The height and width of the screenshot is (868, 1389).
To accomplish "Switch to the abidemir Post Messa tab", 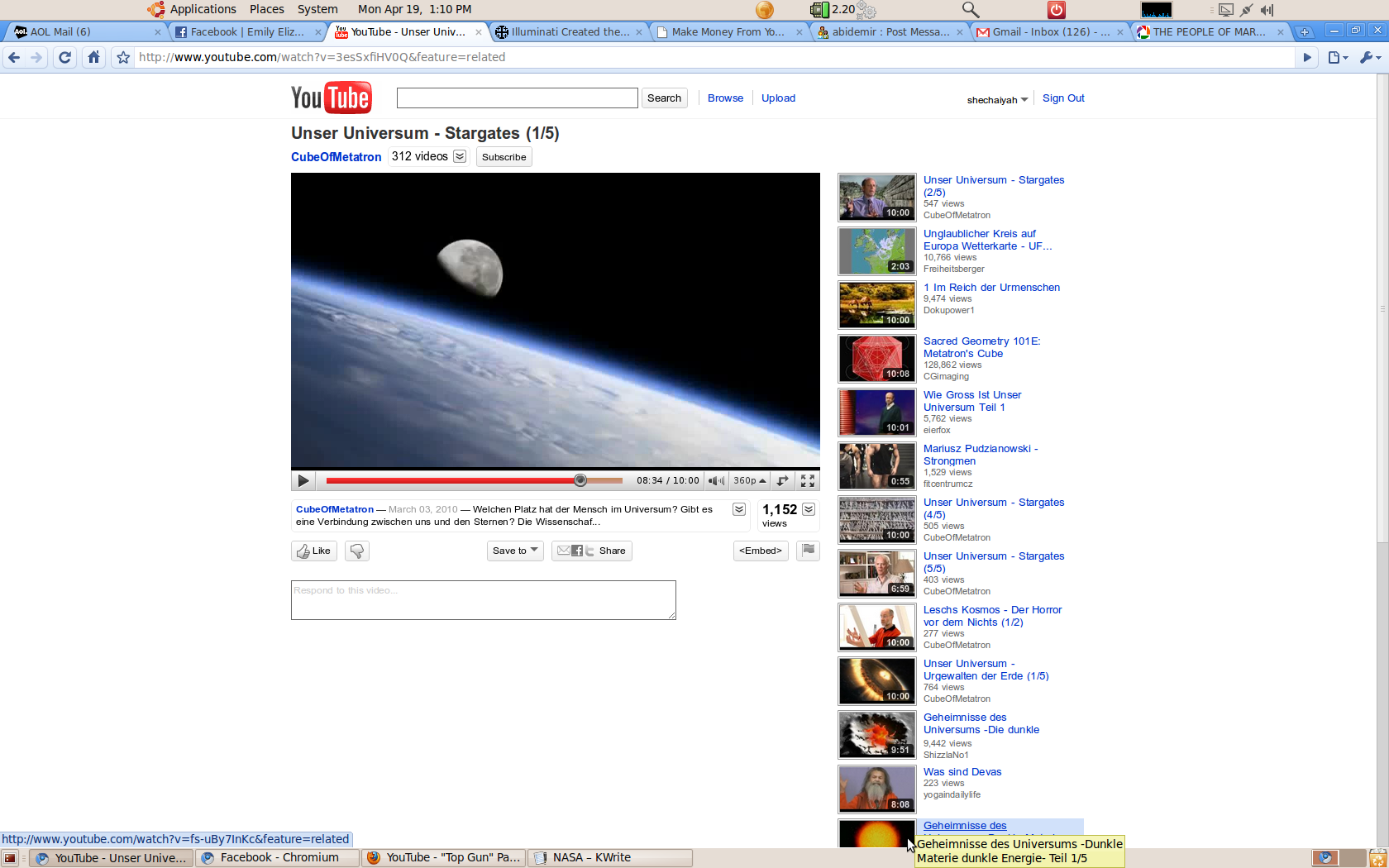I will (x=890, y=32).
